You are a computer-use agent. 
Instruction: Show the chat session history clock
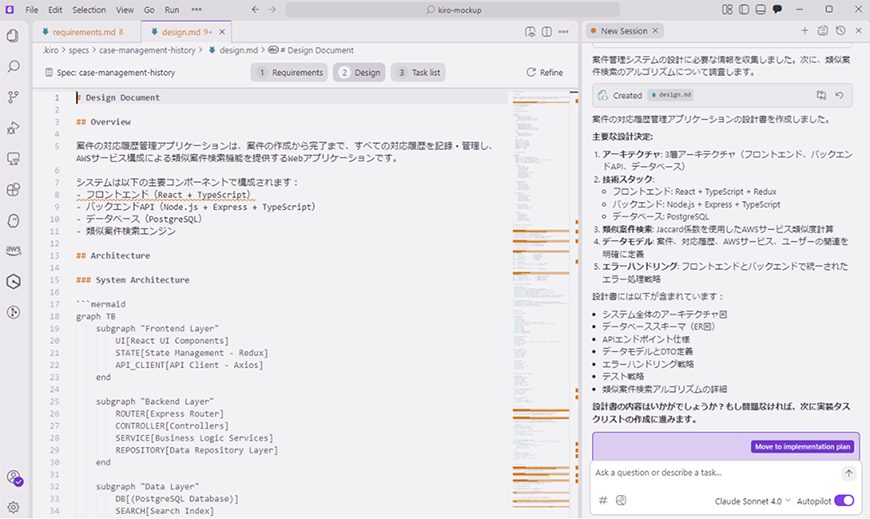click(x=841, y=31)
